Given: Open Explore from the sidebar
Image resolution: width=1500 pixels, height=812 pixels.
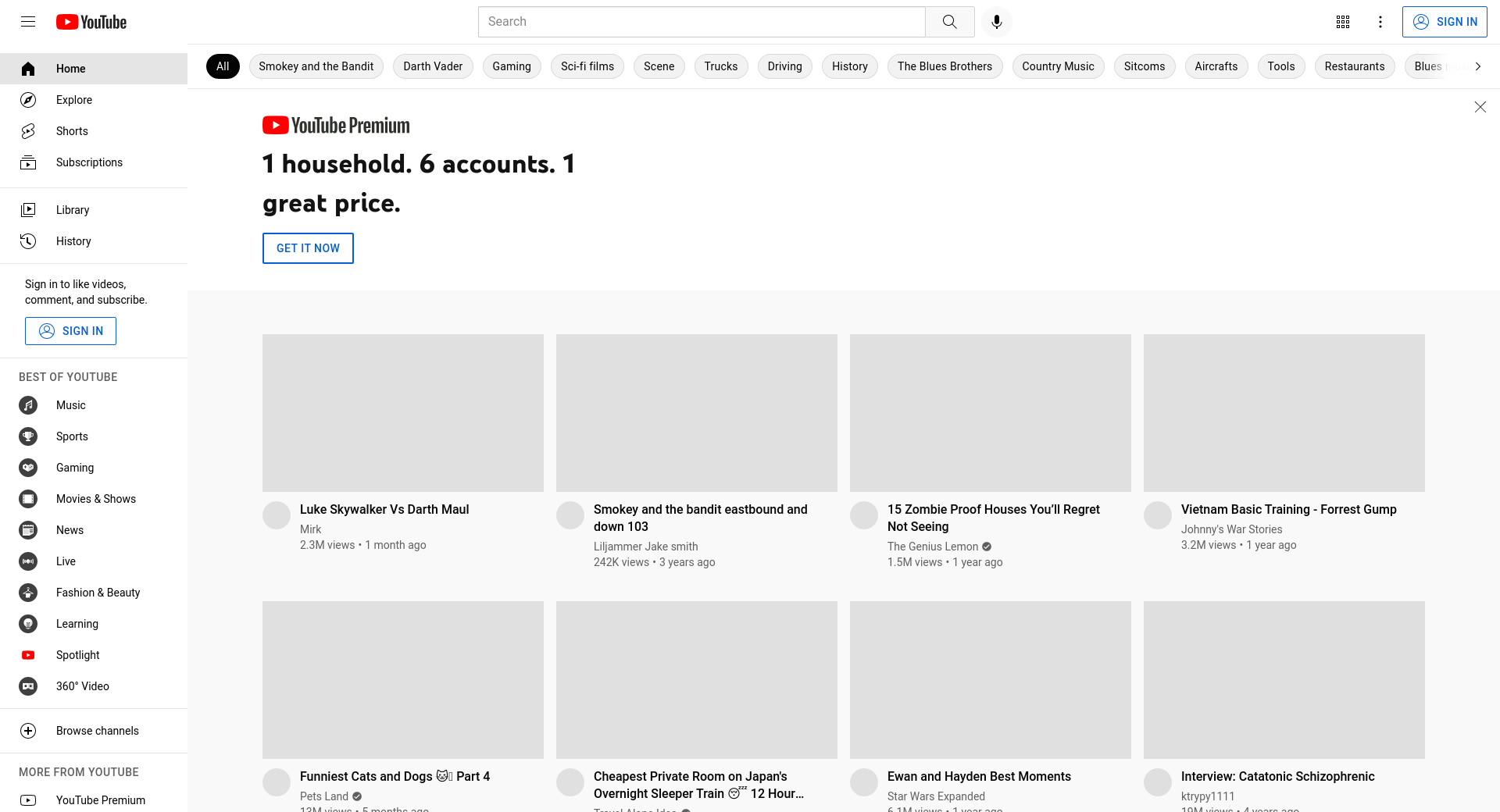Looking at the screenshot, I should point(94,100).
